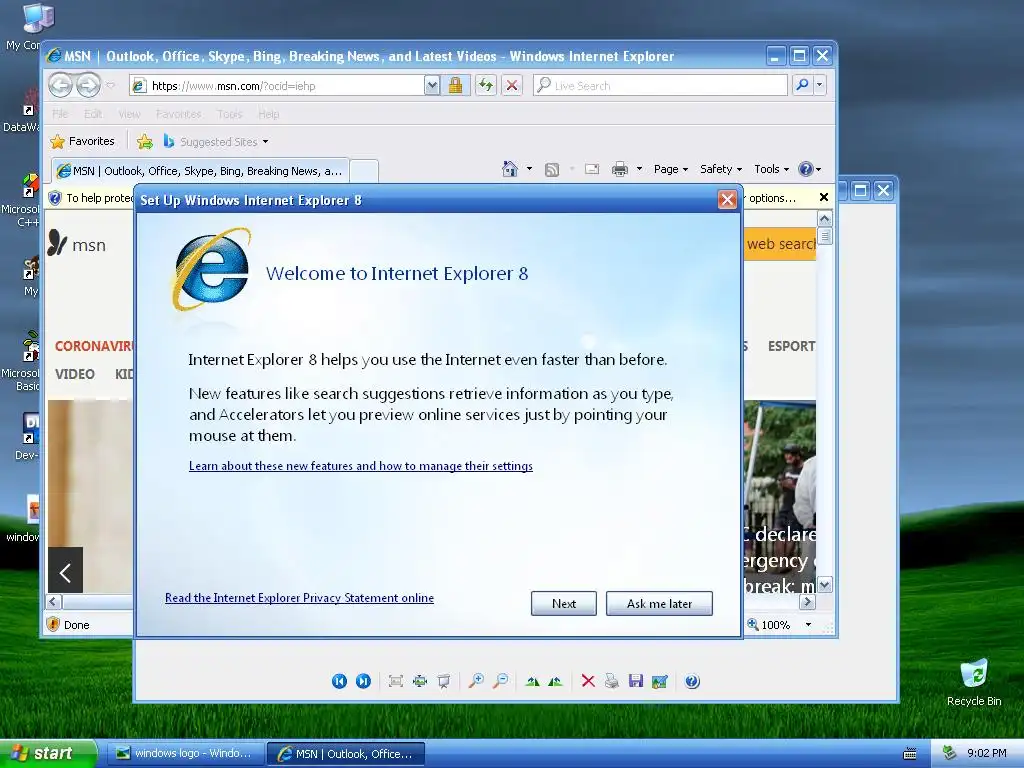
Task: Zoom in with magnifier-plus icon
Action: coord(476,681)
